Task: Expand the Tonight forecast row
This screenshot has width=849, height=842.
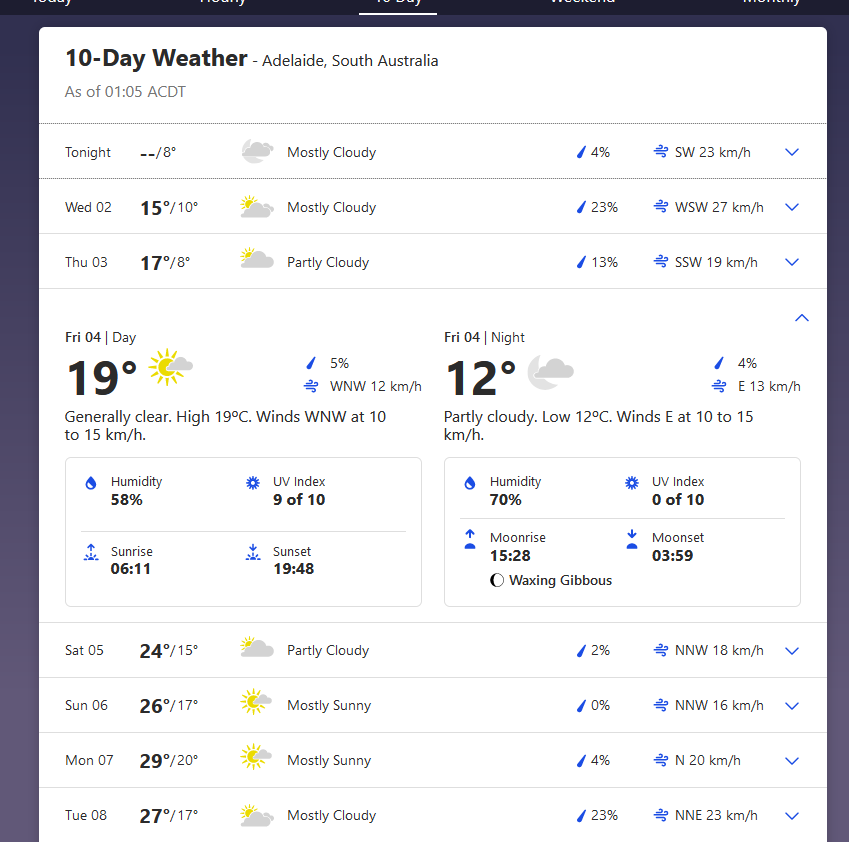Action: [792, 152]
